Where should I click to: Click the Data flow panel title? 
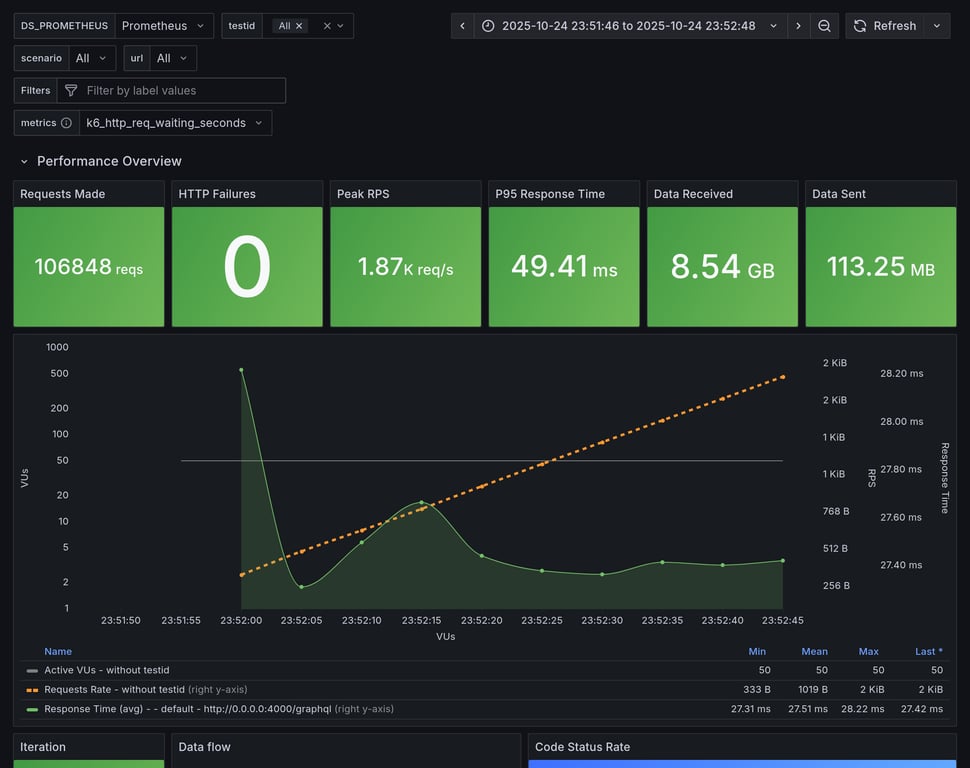(x=204, y=747)
